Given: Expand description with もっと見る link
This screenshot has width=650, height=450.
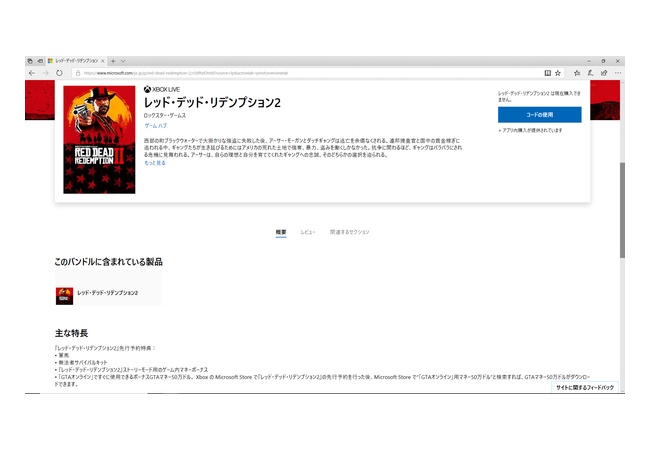Looking at the screenshot, I should [155, 163].
